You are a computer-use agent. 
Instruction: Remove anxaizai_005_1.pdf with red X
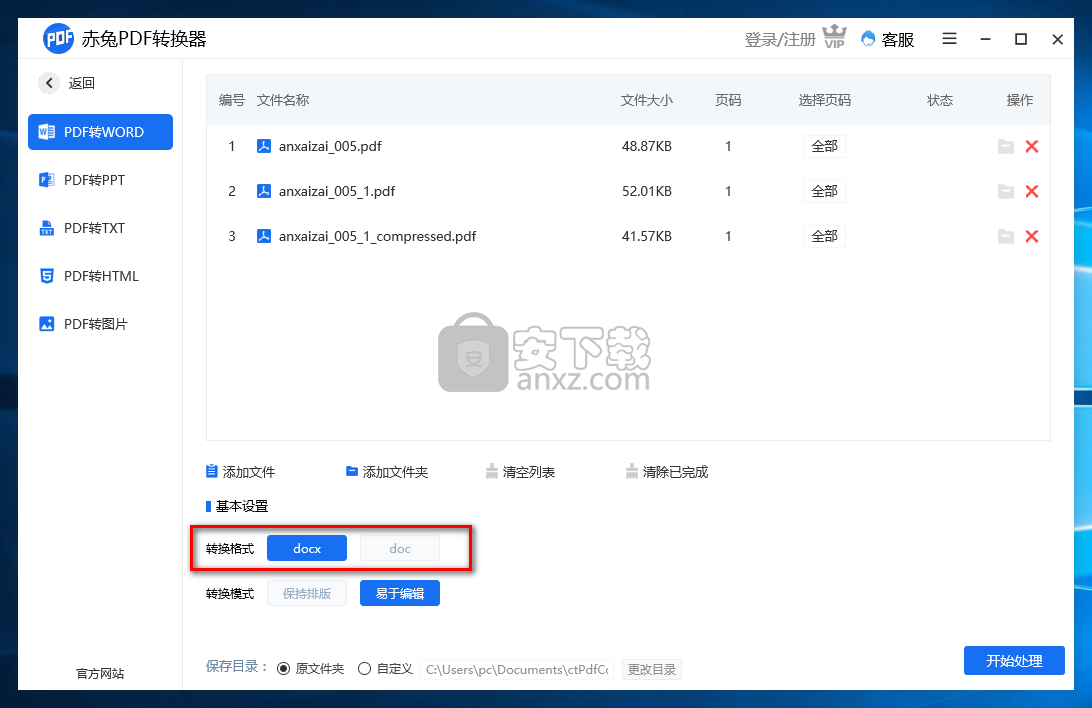[x=1032, y=191]
